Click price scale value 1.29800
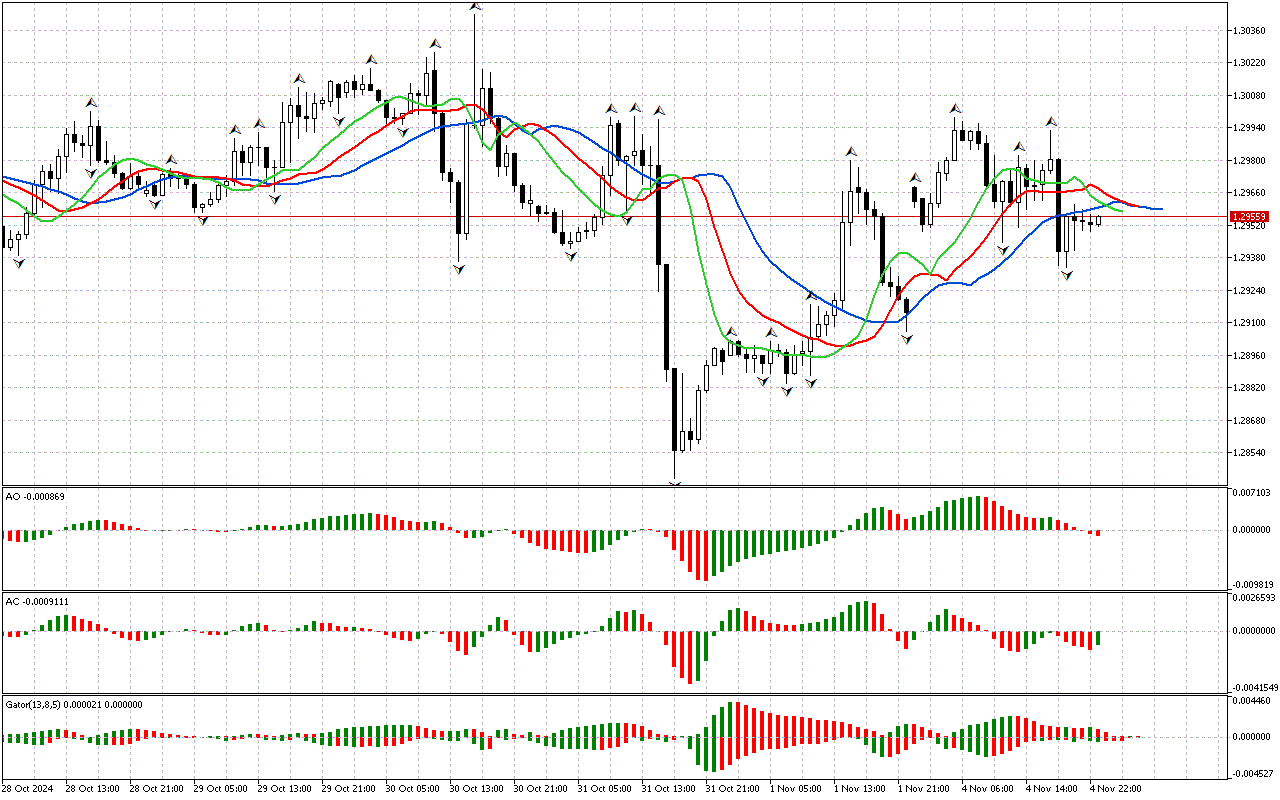The height and width of the screenshot is (800, 1280). [x=1251, y=161]
